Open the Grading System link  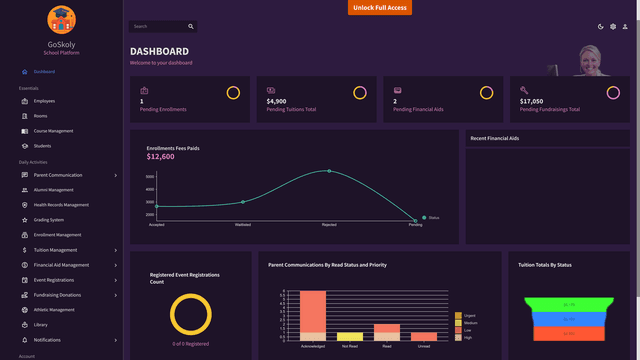(49, 220)
